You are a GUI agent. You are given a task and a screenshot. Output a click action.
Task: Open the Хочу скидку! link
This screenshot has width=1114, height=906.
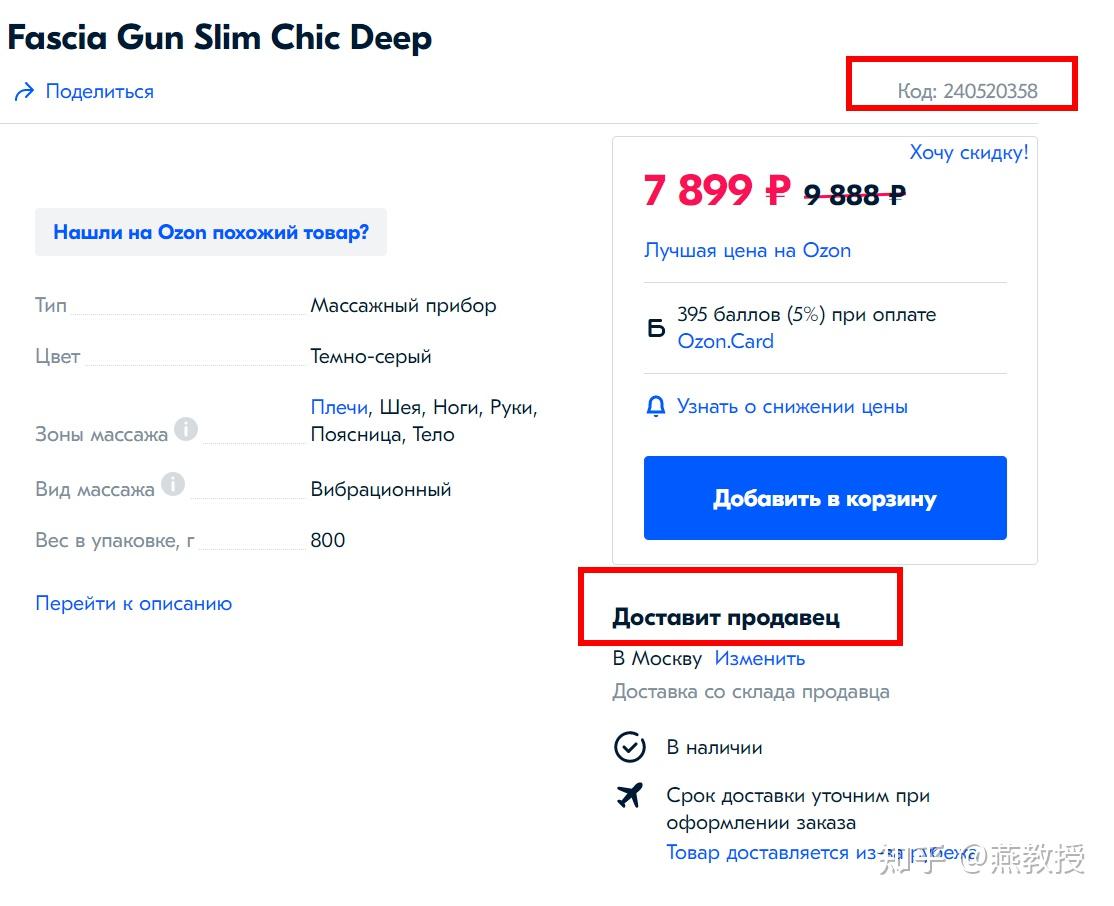tap(969, 152)
